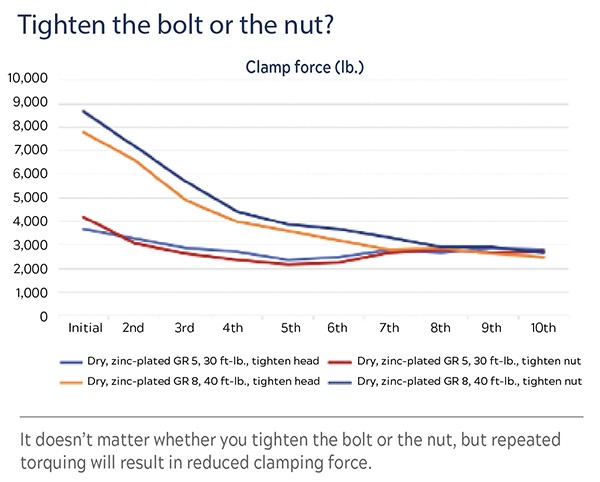Screen dimensions: 600x482
Task: Click the '2,000' y-axis value
Action: pyautogui.click(x=33, y=269)
